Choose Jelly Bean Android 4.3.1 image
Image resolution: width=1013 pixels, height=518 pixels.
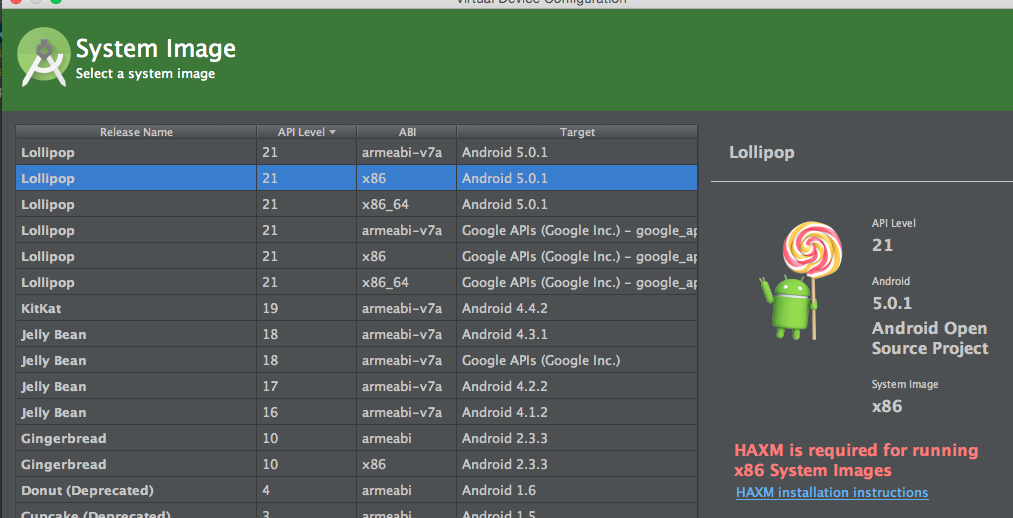point(357,335)
